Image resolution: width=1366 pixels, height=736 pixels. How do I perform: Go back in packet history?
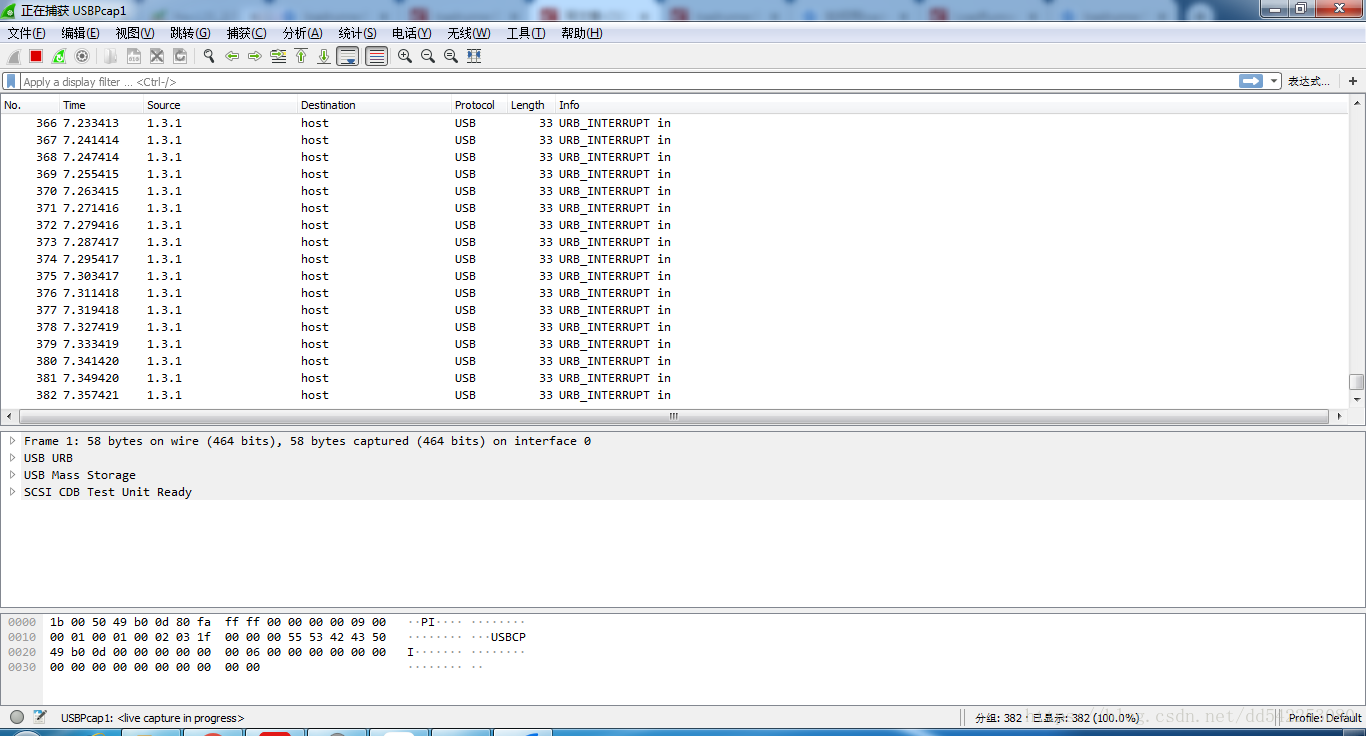232,56
